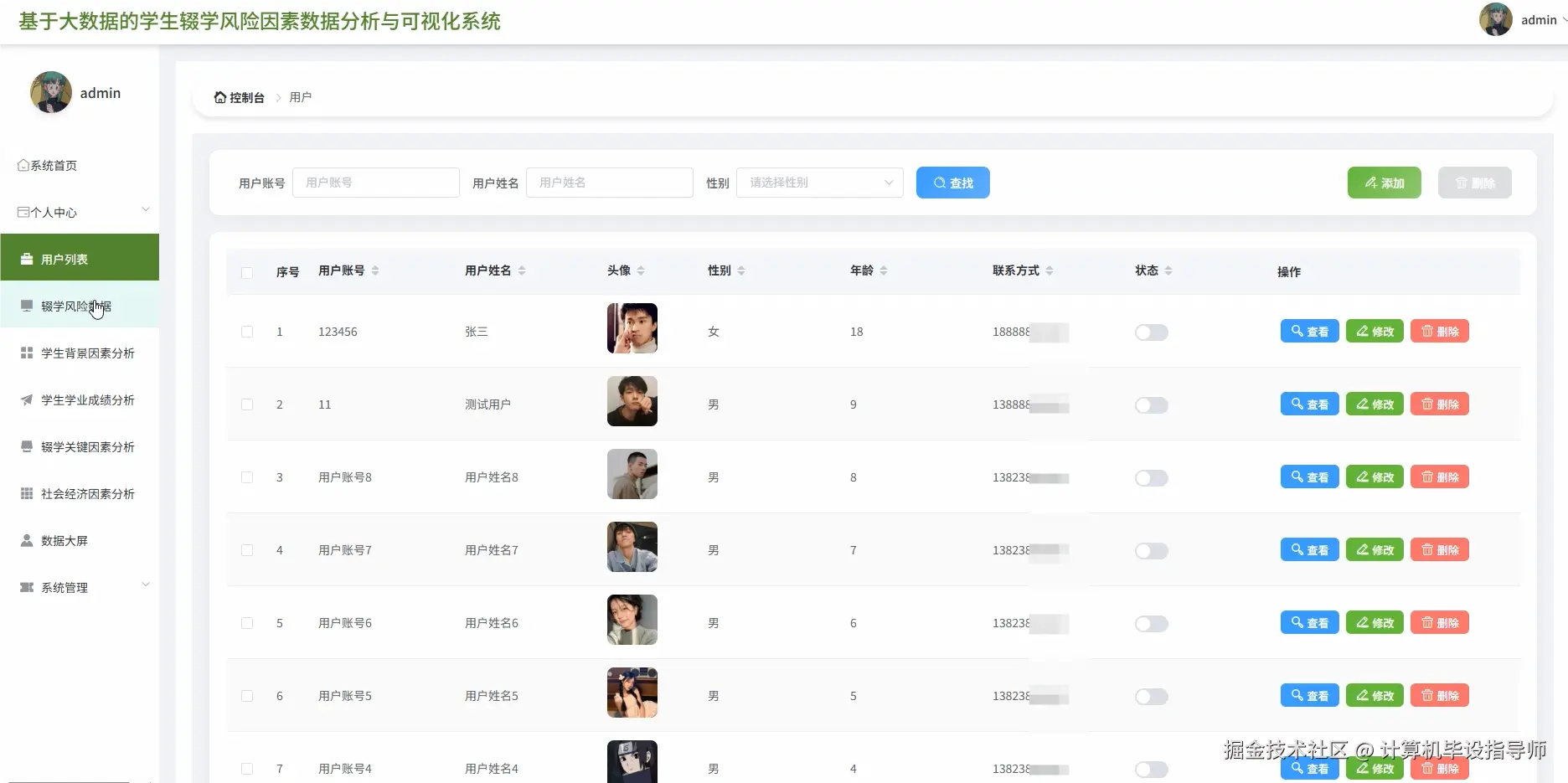This screenshot has width=1568, height=783.
Task: Click the grid icon beside 学生背景因素分析
Action: 27,353
